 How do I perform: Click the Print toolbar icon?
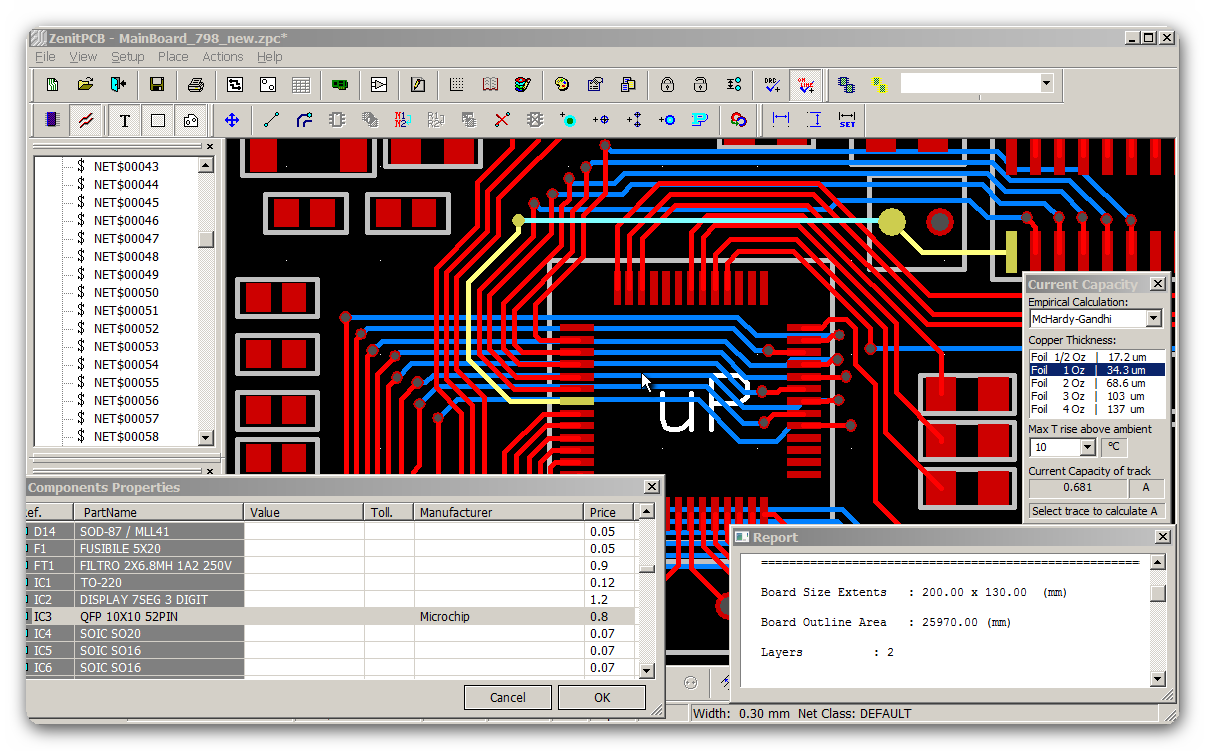(x=196, y=85)
